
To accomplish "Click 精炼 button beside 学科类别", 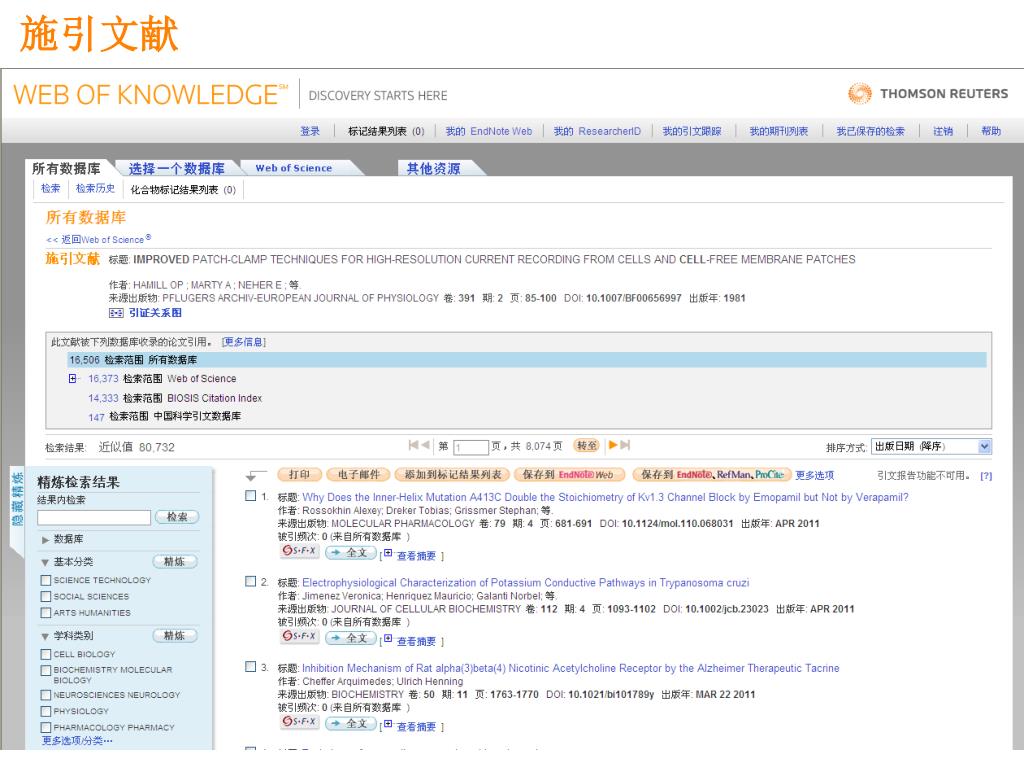I will coord(174,635).
